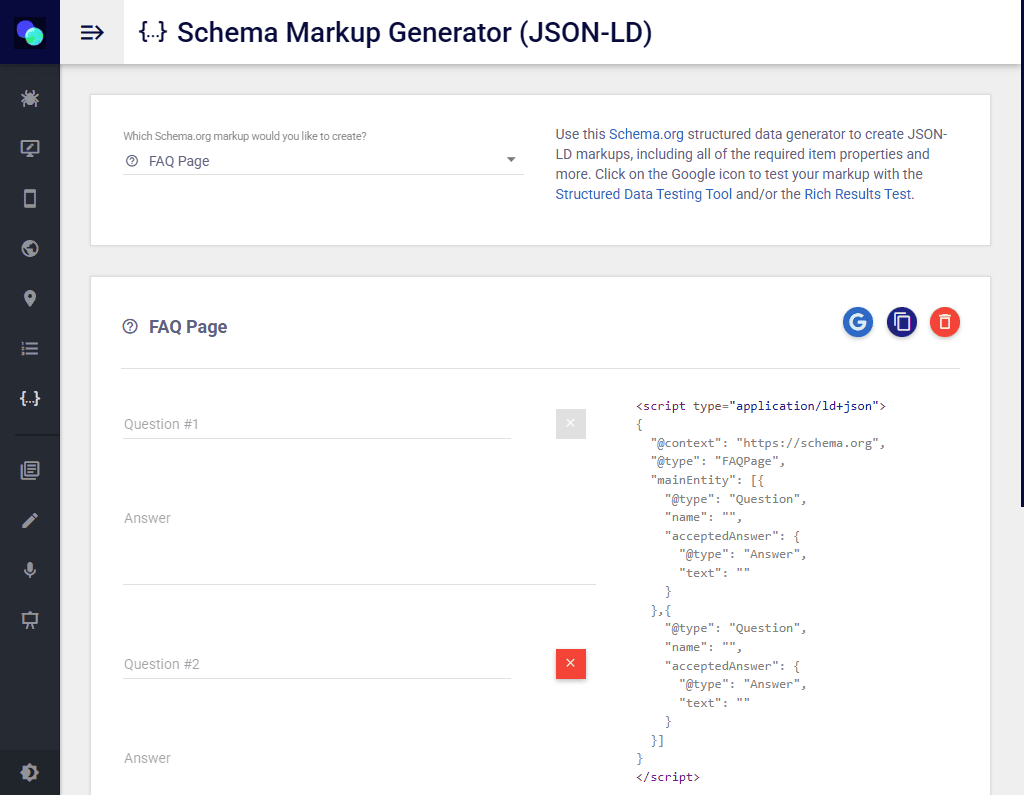Click the Schema Markup Generator (JSON-LD) title
1024x795 pixels.
tap(415, 32)
